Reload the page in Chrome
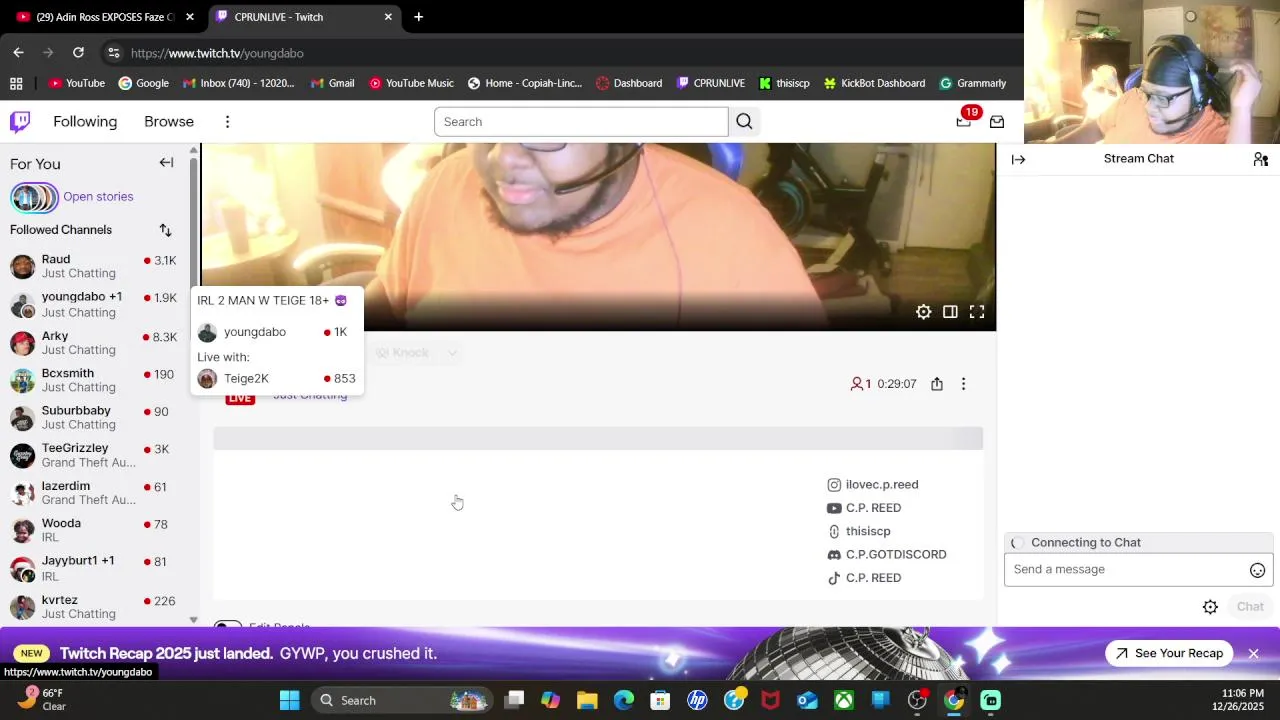 (x=78, y=52)
